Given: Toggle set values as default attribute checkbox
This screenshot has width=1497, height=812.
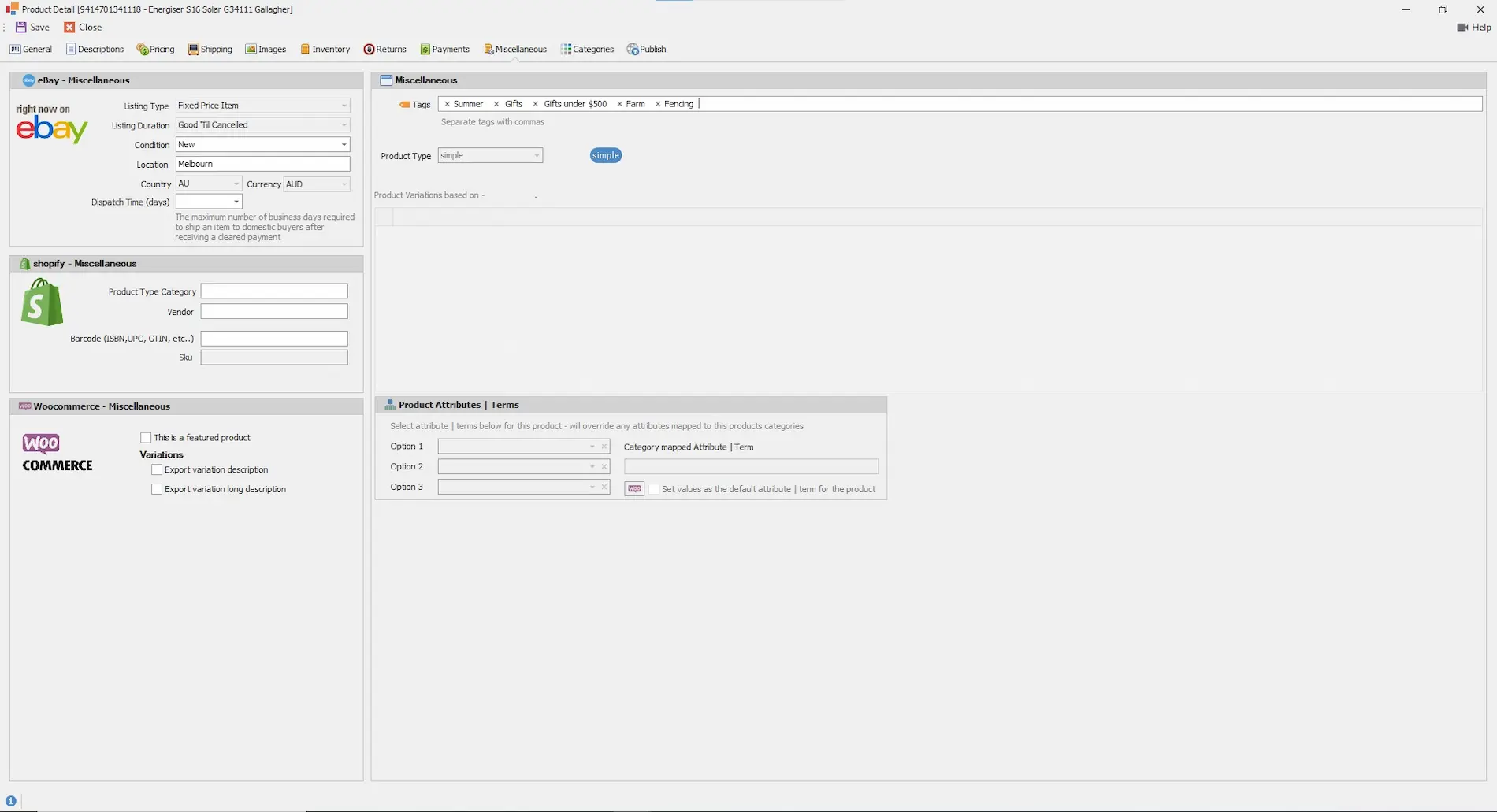Looking at the screenshot, I should (x=654, y=489).
